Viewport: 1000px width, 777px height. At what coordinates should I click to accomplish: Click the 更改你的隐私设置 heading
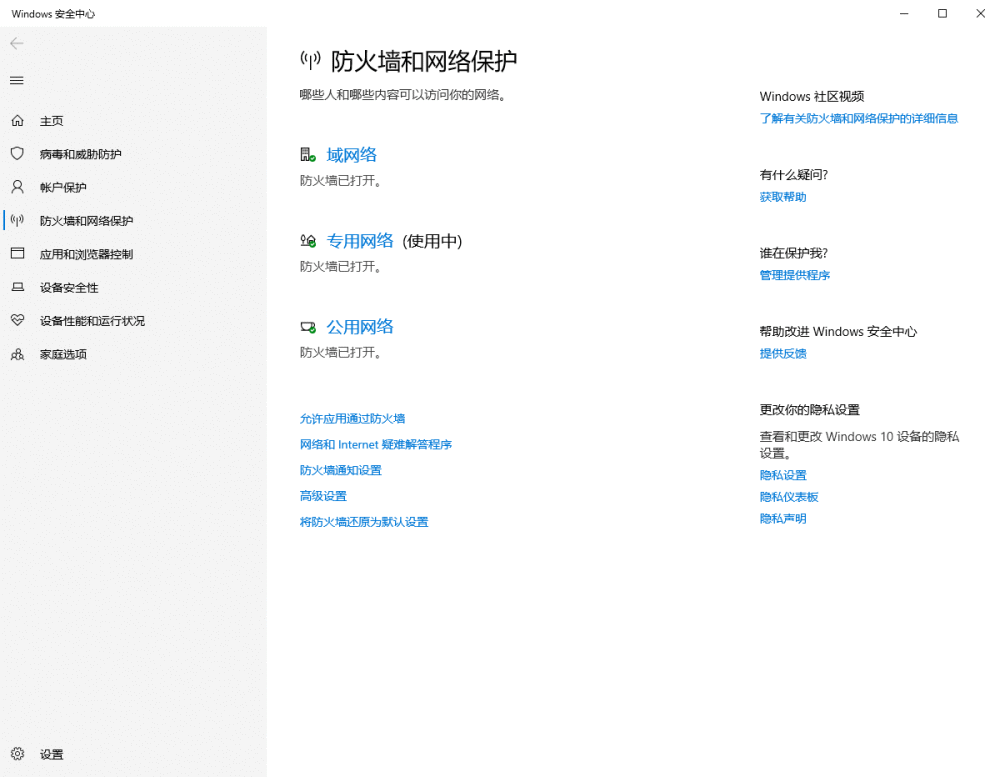pos(809,410)
